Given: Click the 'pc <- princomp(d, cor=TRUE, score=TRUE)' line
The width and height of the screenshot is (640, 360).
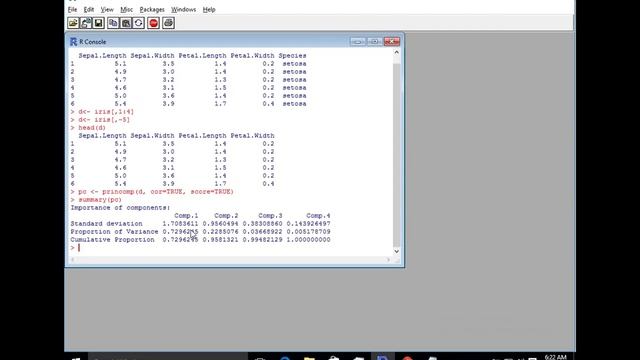Looking at the screenshot, I should pos(156,191).
